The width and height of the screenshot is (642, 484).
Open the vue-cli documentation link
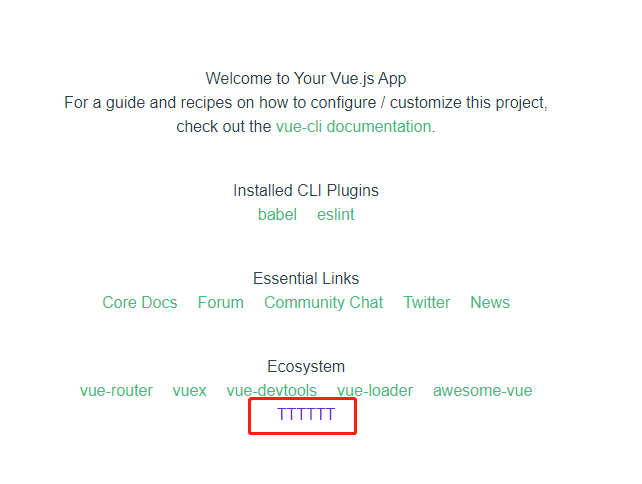coord(353,127)
